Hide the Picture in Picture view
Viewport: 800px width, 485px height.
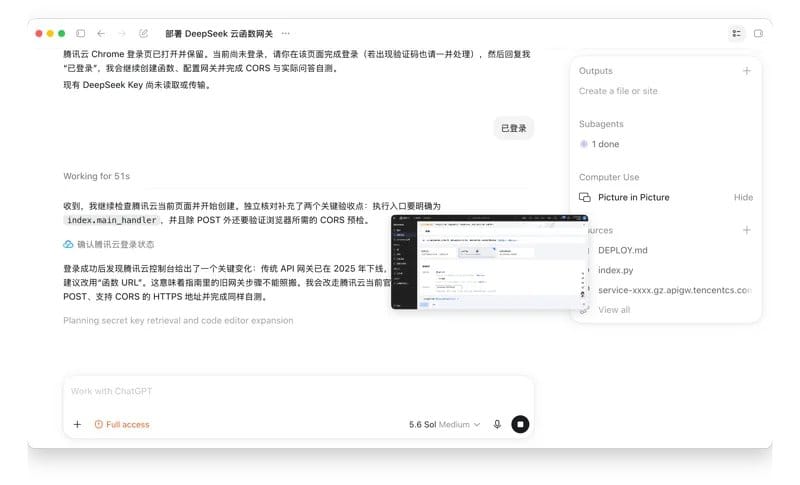pyautogui.click(x=743, y=197)
